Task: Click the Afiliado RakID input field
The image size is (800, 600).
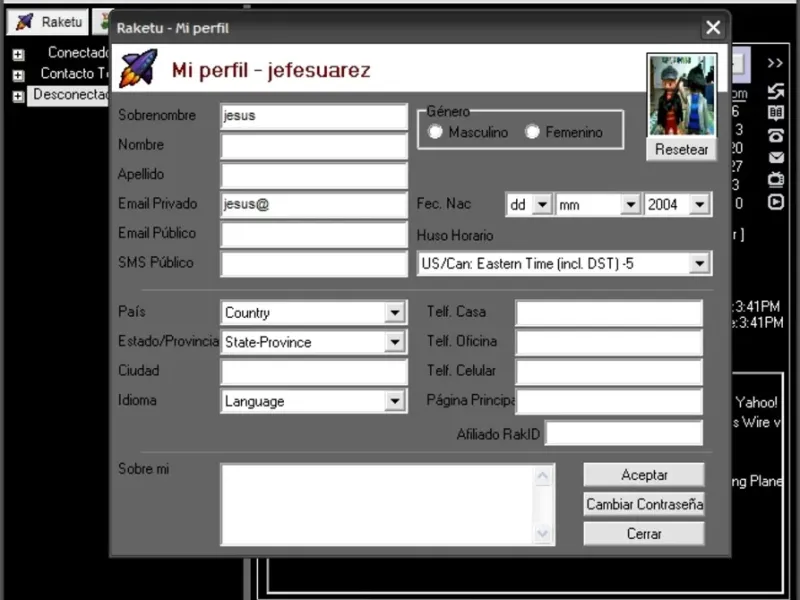Action: [x=624, y=434]
